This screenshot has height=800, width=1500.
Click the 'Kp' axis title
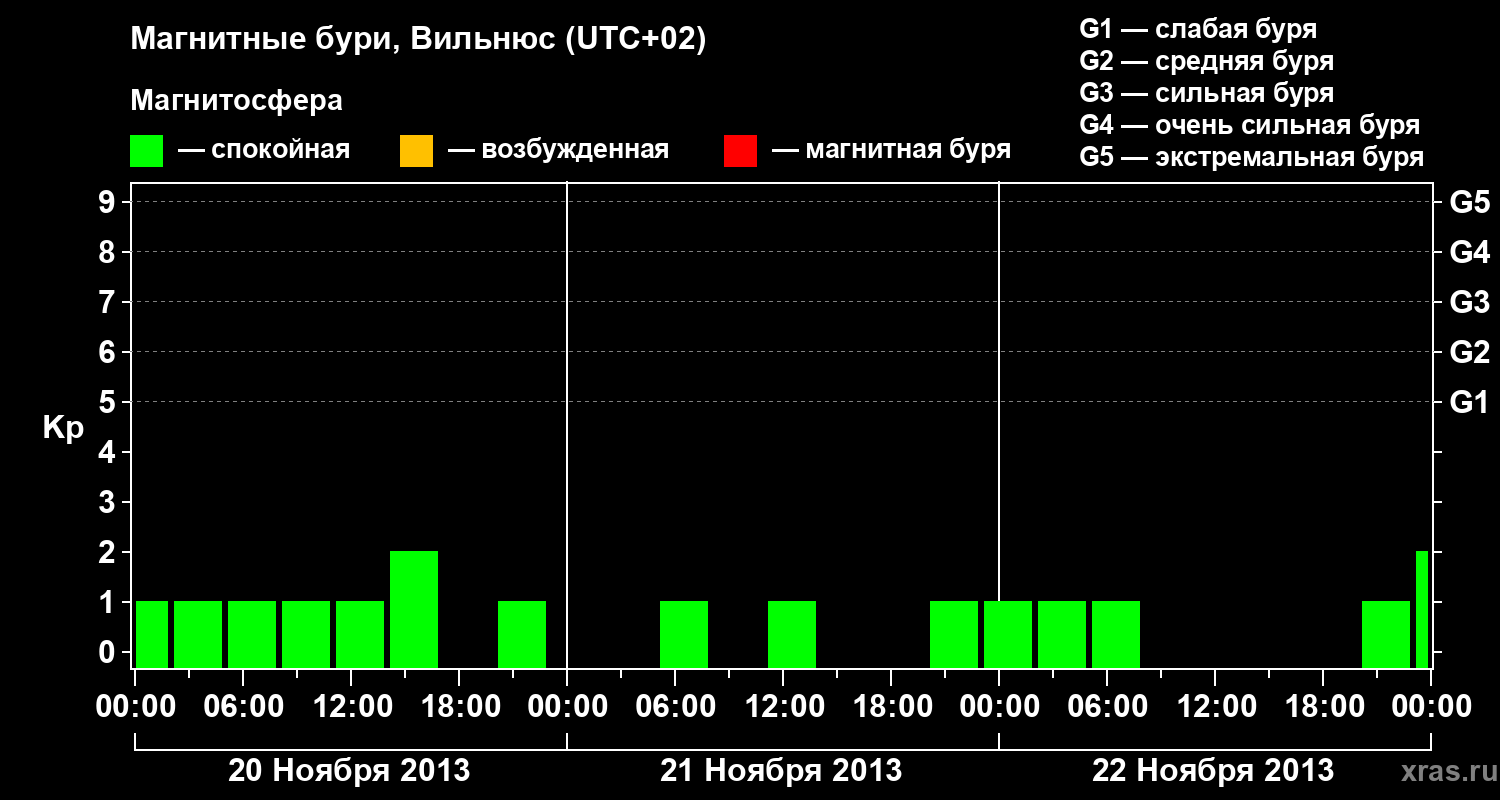[x=63, y=428]
